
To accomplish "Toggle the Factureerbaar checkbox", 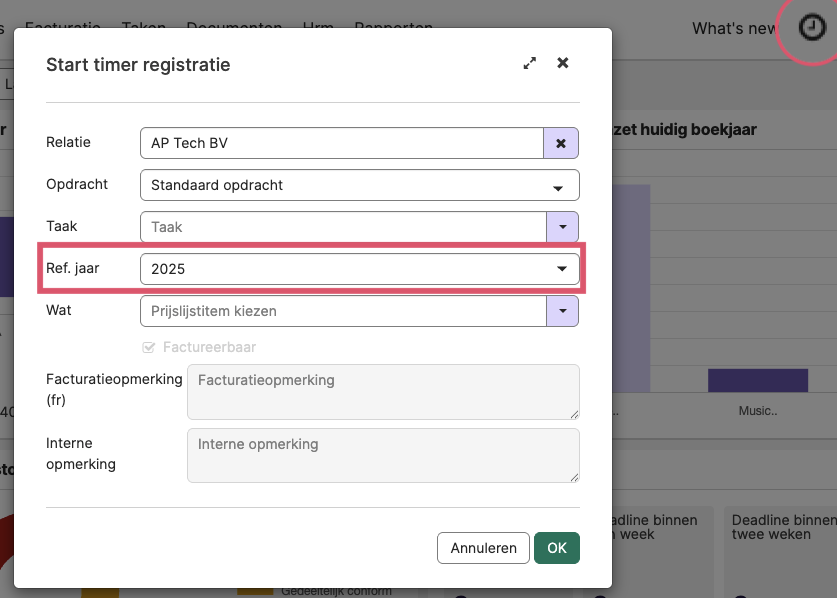I will (148, 348).
